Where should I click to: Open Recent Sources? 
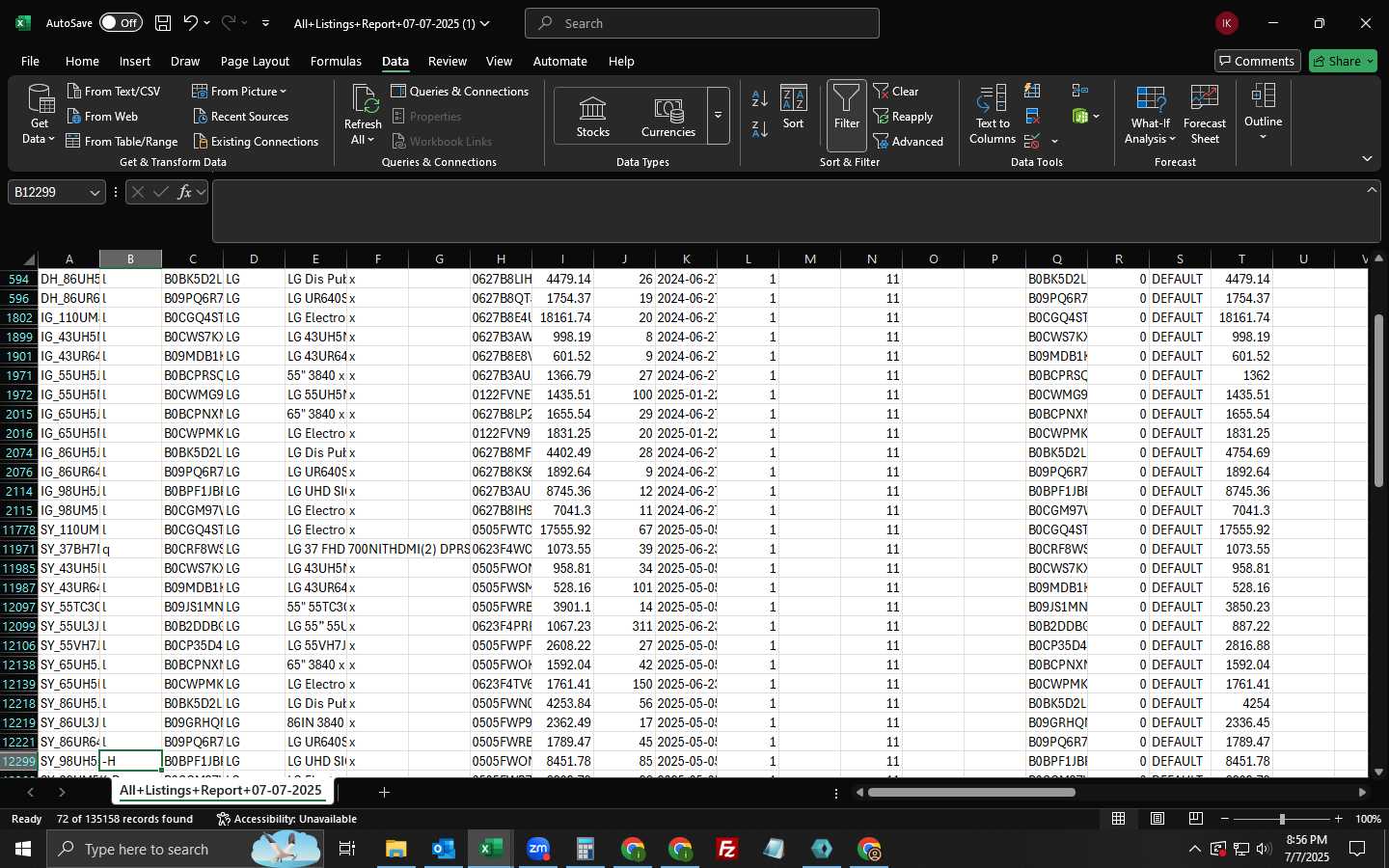(x=240, y=116)
